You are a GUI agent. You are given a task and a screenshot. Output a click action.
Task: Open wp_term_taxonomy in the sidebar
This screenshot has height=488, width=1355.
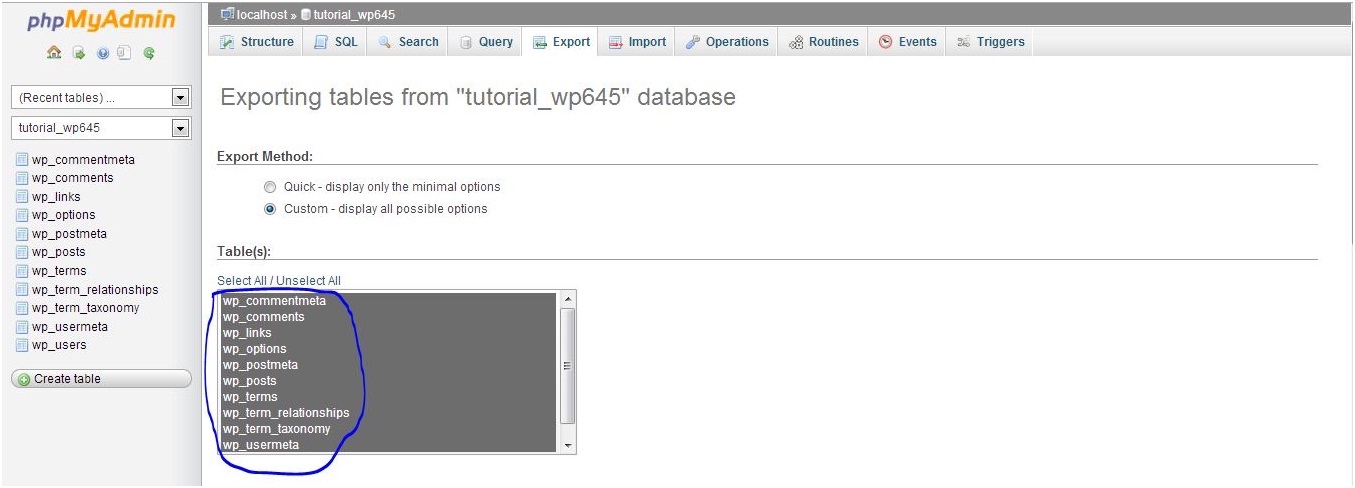[85, 308]
